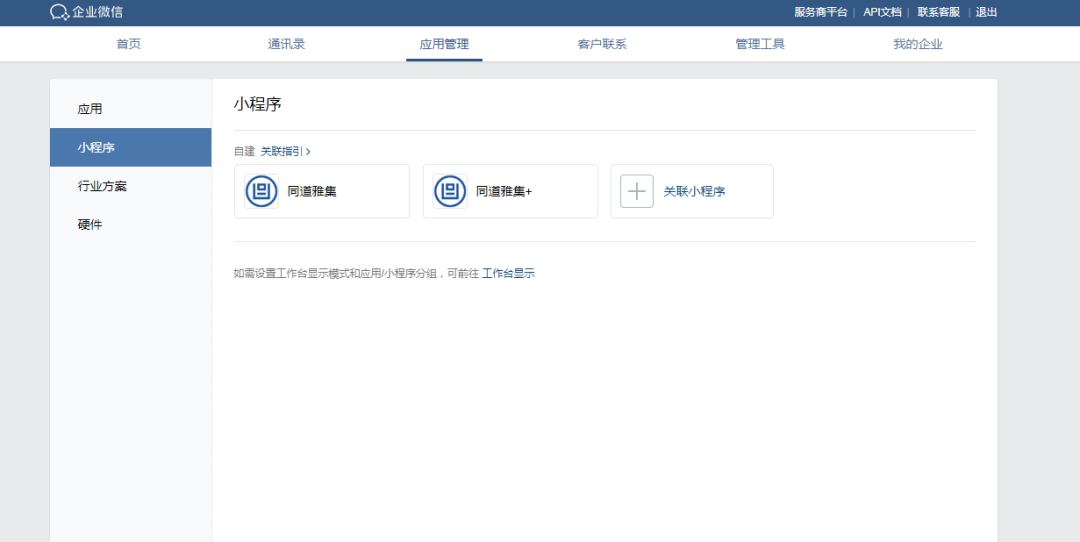This screenshot has height=542, width=1080.
Task: Click the 关联小程序 label
Action: pos(694,191)
